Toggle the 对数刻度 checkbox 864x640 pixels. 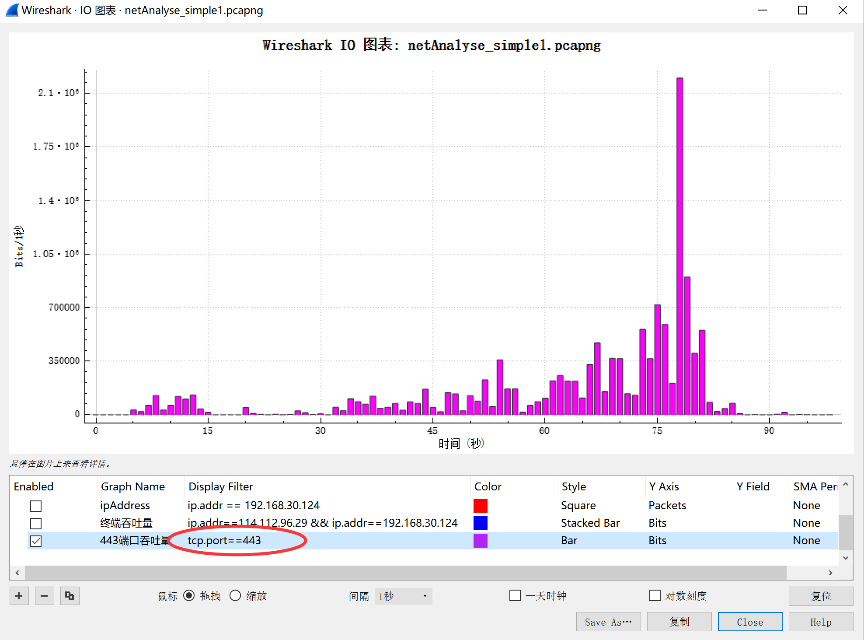(655, 595)
